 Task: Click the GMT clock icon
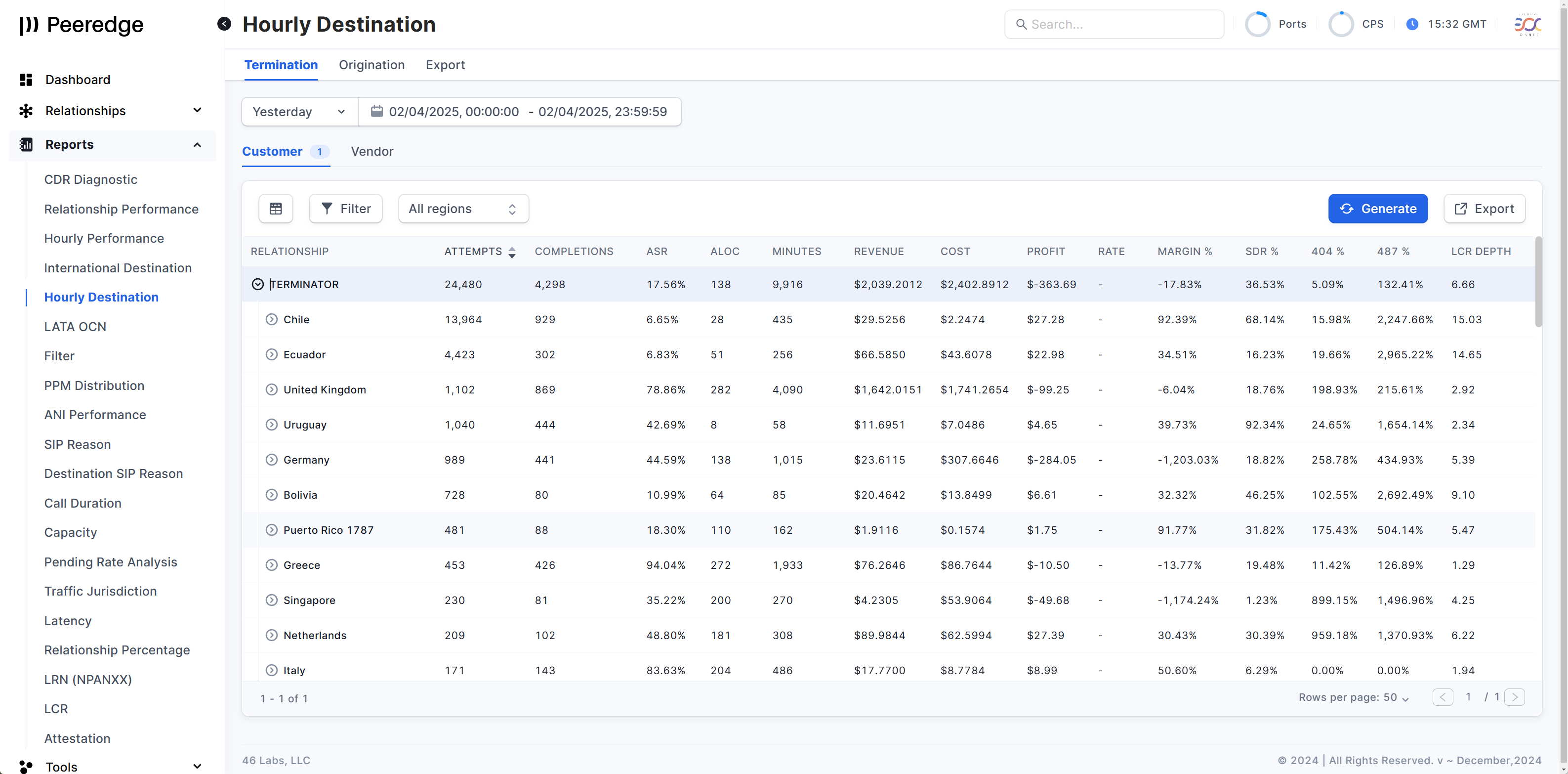pos(1412,24)
